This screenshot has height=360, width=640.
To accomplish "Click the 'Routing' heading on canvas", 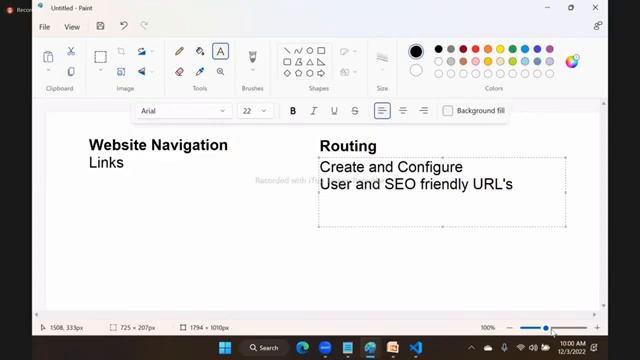I will pyautogui.click(x=348, y=146).
